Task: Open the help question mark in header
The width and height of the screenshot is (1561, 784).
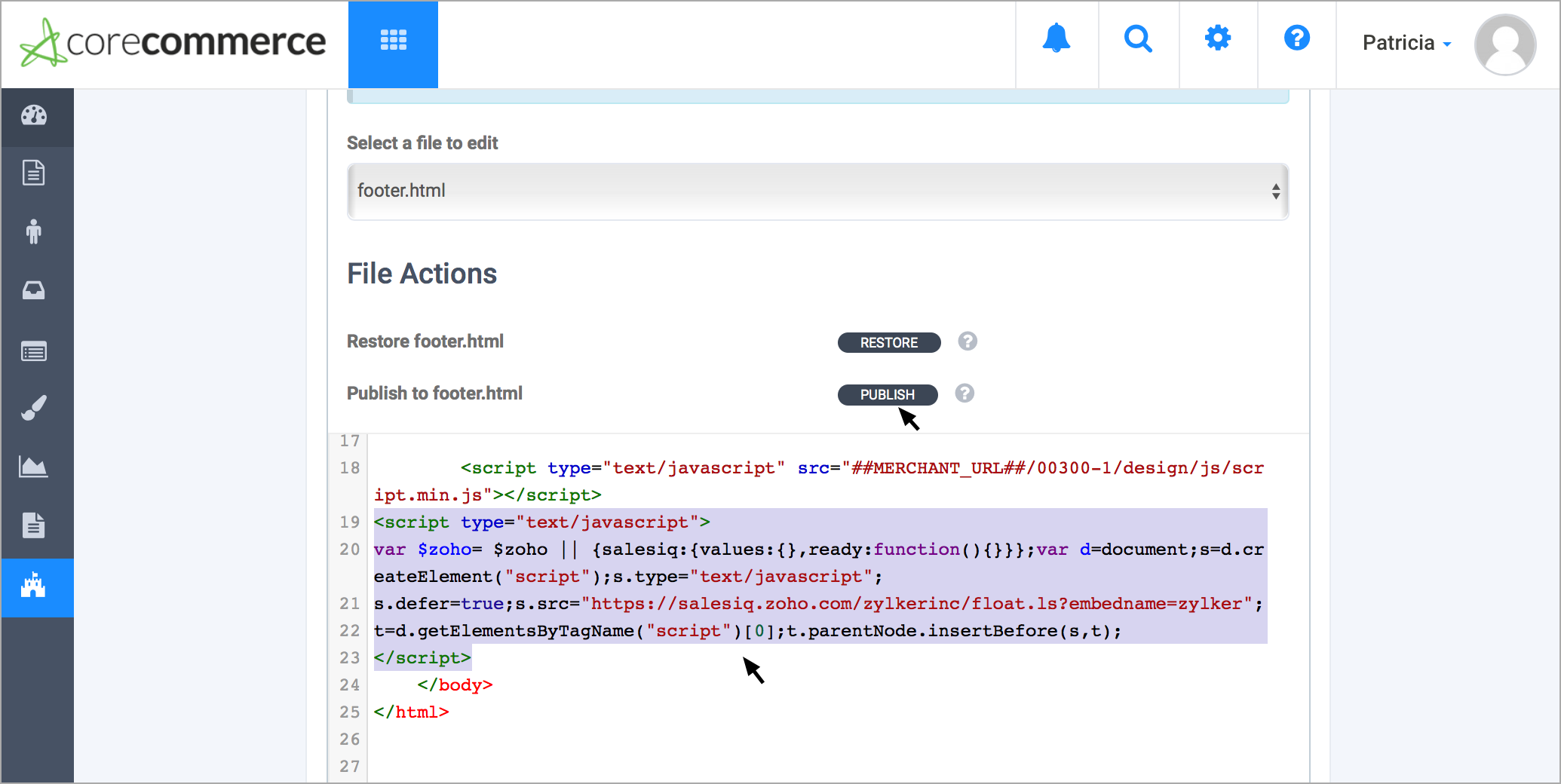Action: click(x=1296, y=38)
